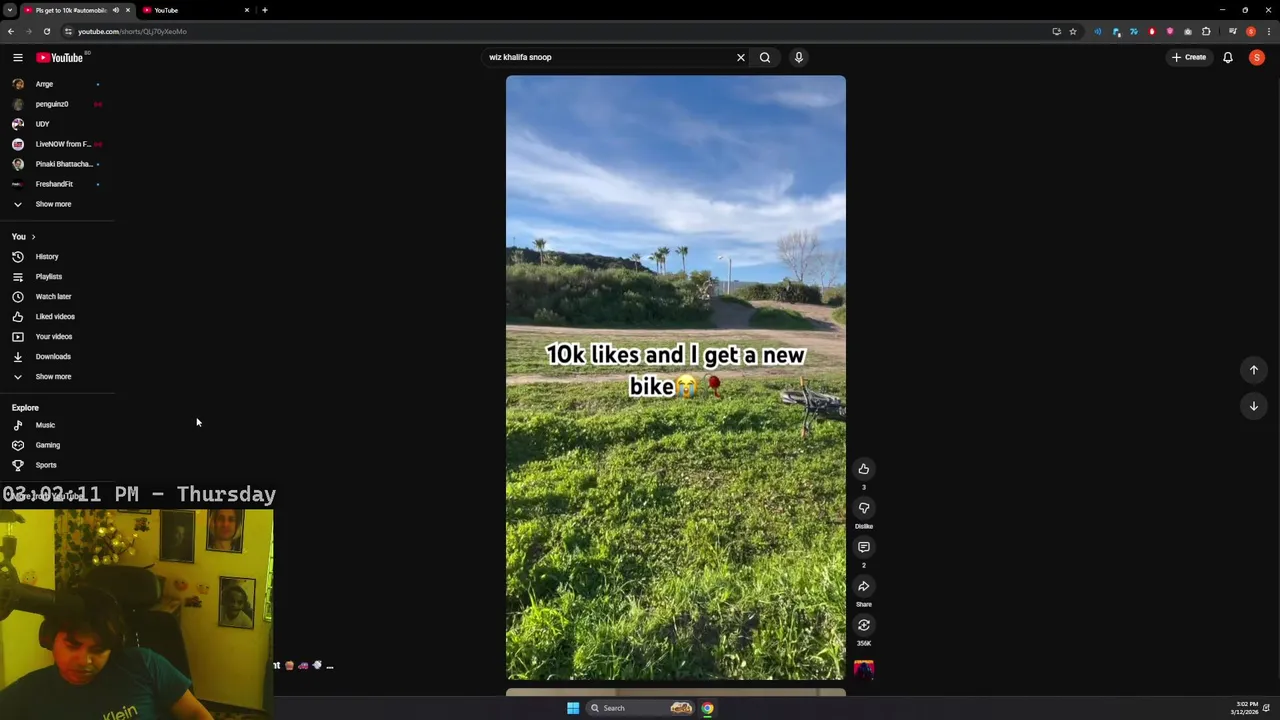This screenshot has width=1280, height=720.
Task: Open YouTube notifications bell
Action: 1228,57
